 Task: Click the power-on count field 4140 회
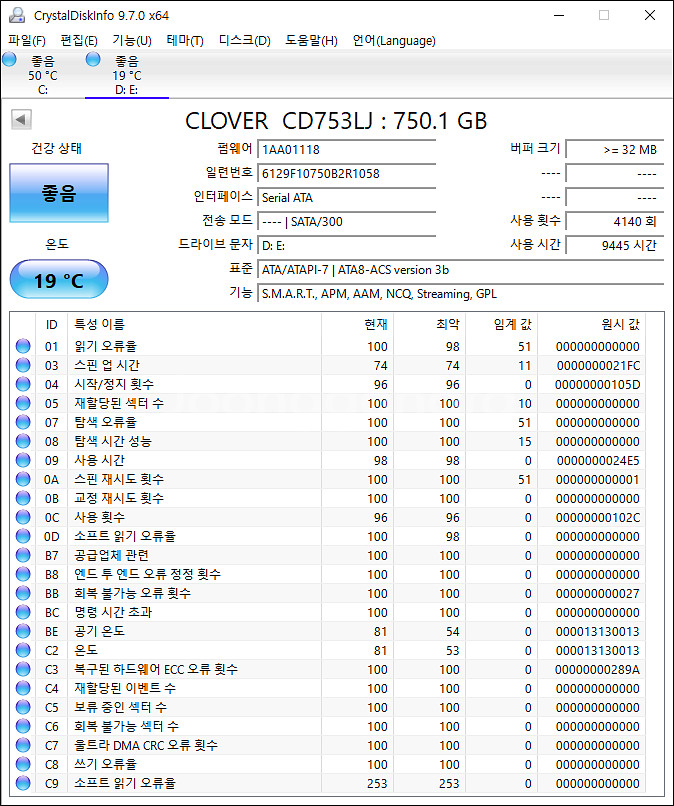point(615,222)
